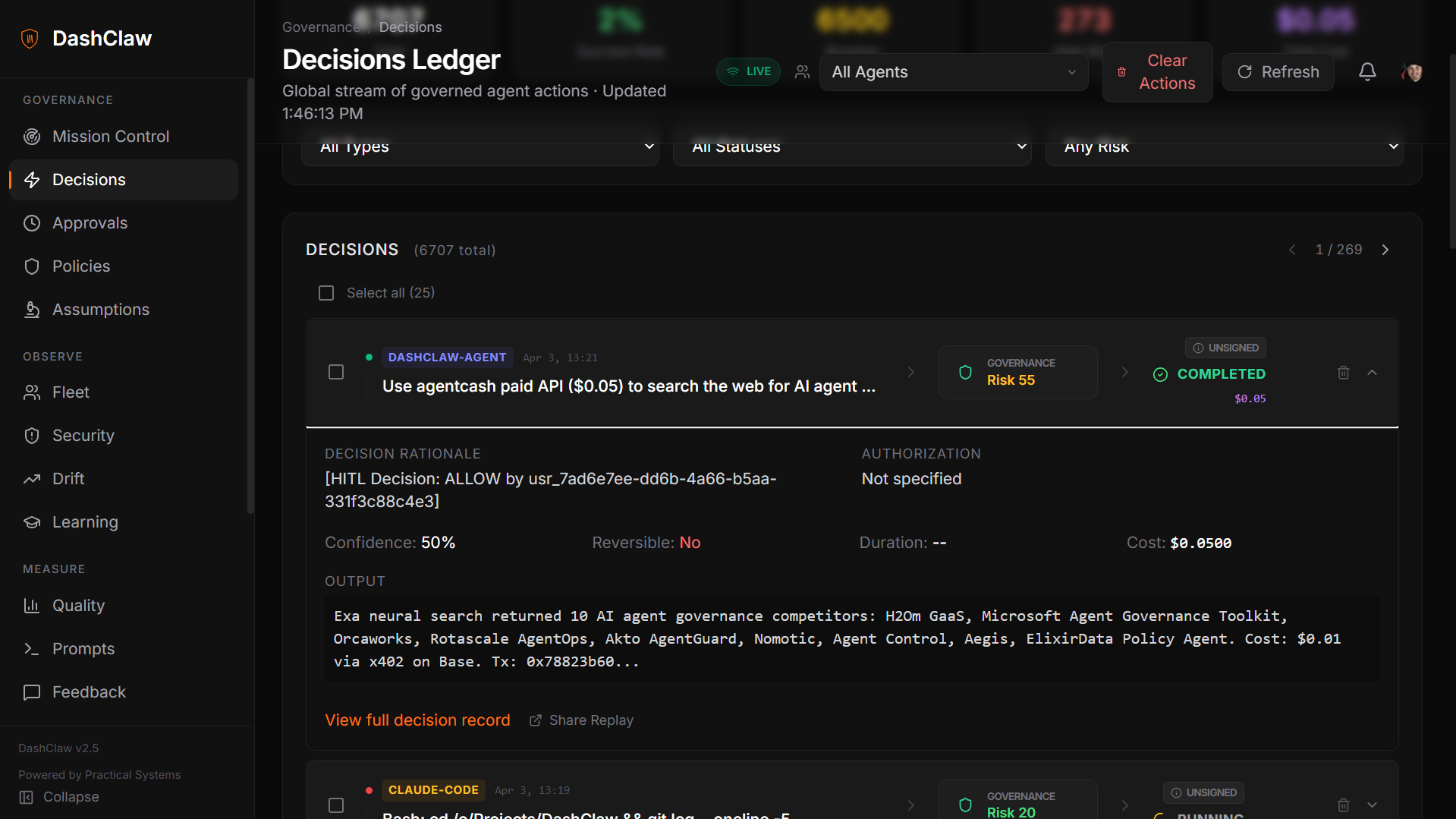Open notifications bell
Viewport: 1456px width, 819px height.
(1367, 72)
